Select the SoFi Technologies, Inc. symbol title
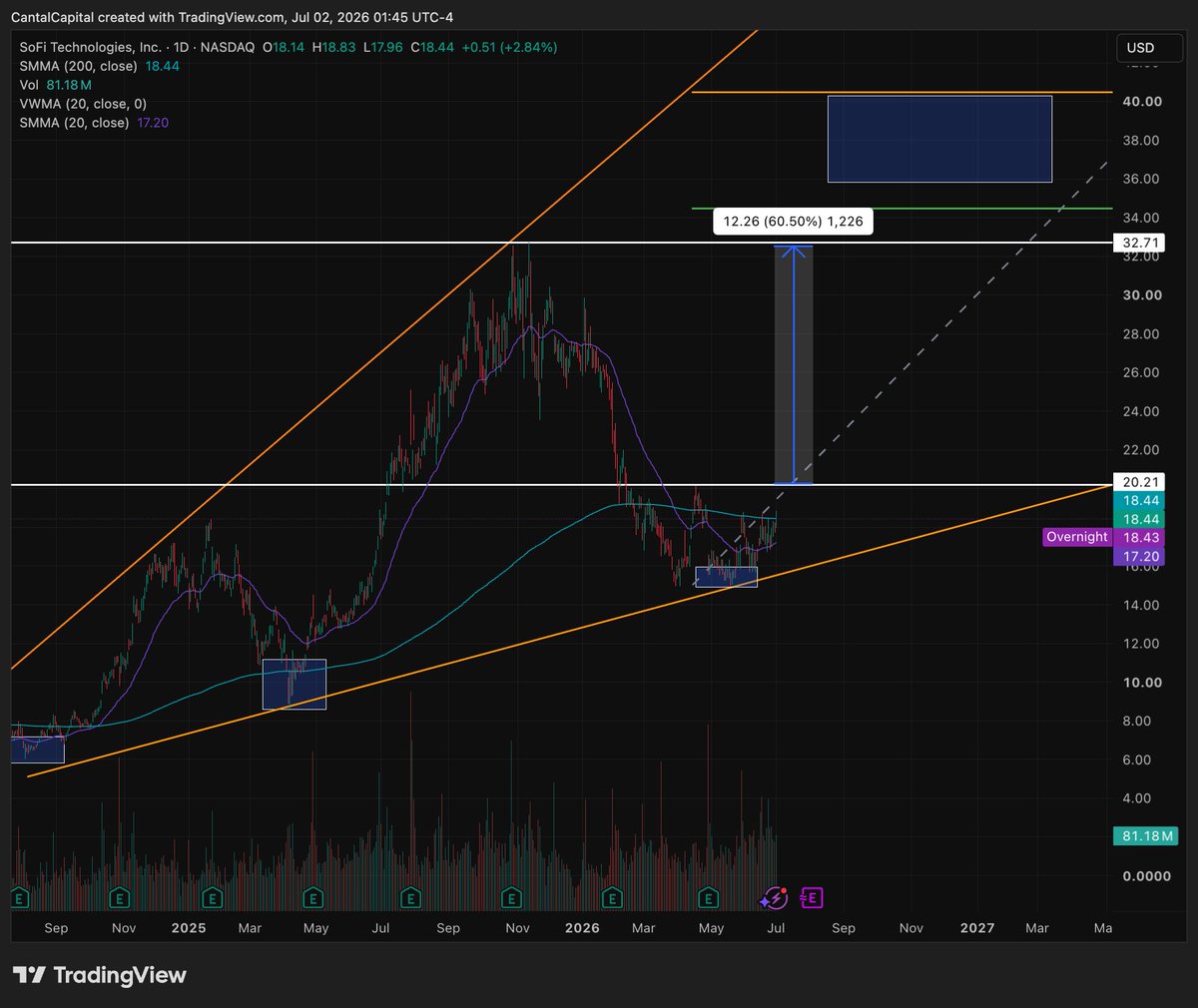 coord(90,47)
